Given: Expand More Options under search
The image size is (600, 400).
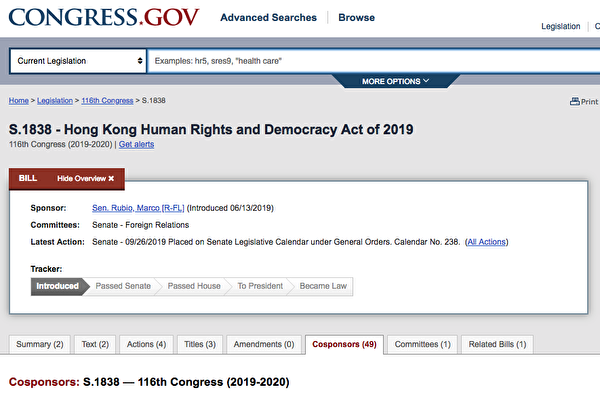Looking at the screenshot, I should pos(396,81).
